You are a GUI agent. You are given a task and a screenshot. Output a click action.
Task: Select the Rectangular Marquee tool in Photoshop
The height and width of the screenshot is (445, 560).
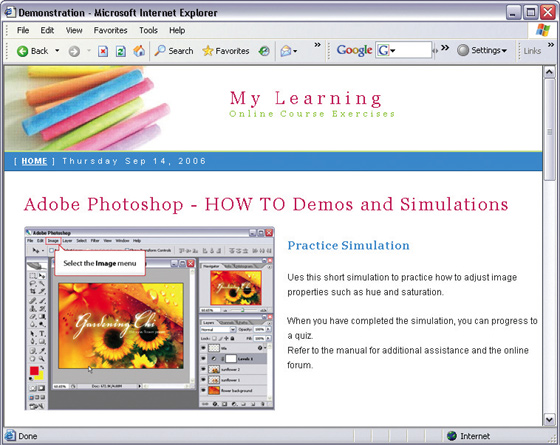(x=32, y=276)
